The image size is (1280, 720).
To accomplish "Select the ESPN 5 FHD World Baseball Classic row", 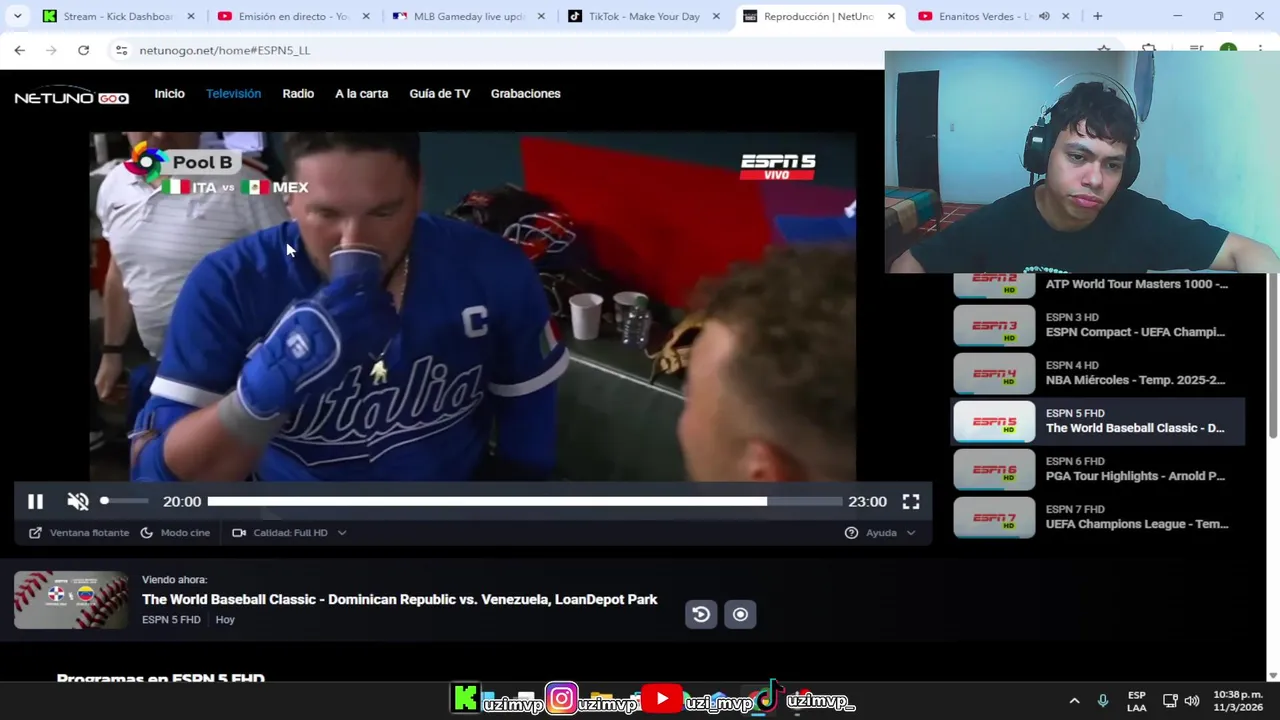I will click(1098, 421).
